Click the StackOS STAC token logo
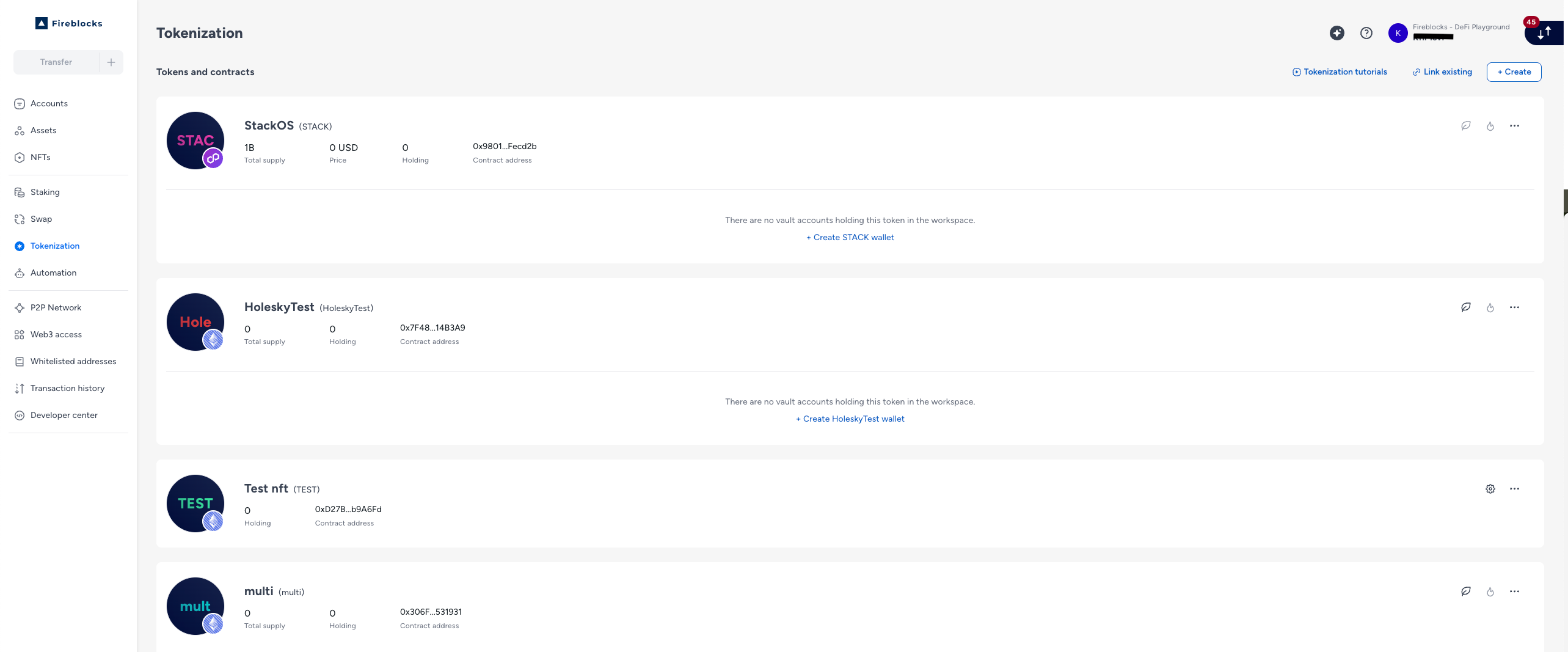 (x=195, y=141)
